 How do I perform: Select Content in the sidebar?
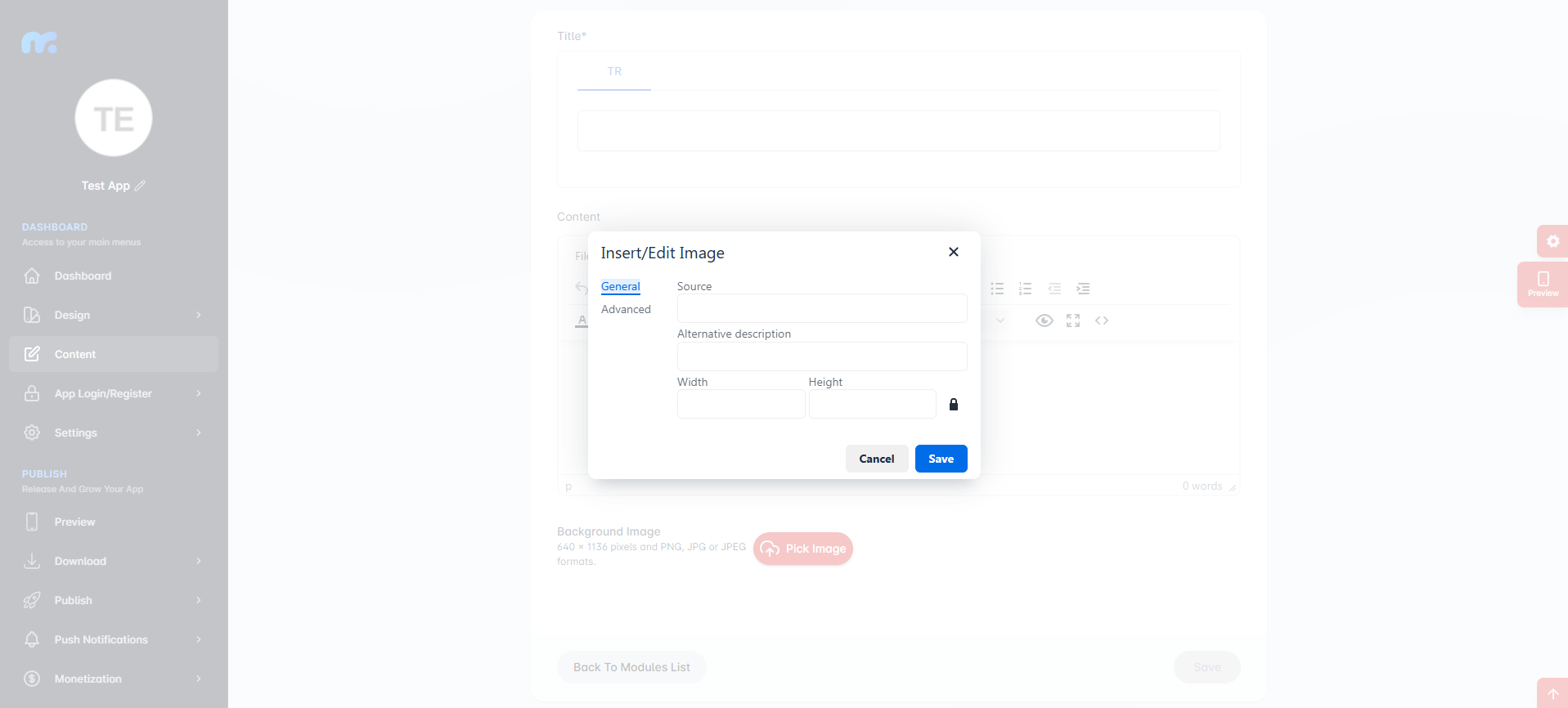114,354
